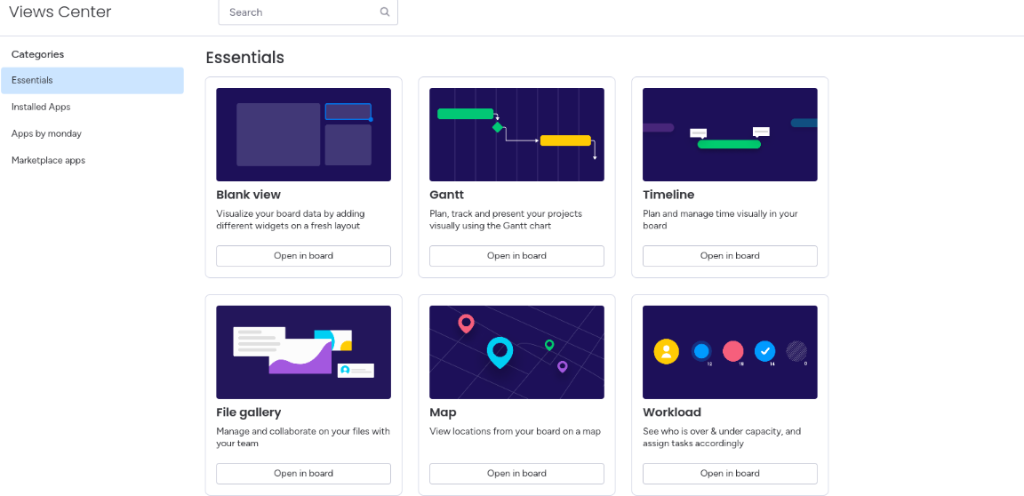Click the search magnifier icon
This screenshot has height=496, width=1024.
coord(385,12)
